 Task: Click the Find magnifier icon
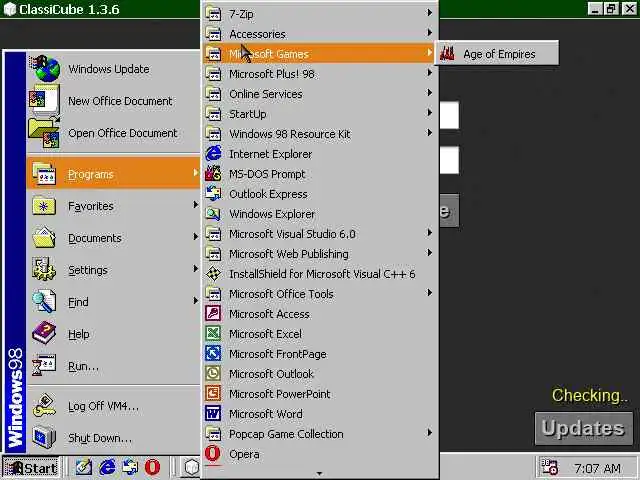click(x=44, y=302)
